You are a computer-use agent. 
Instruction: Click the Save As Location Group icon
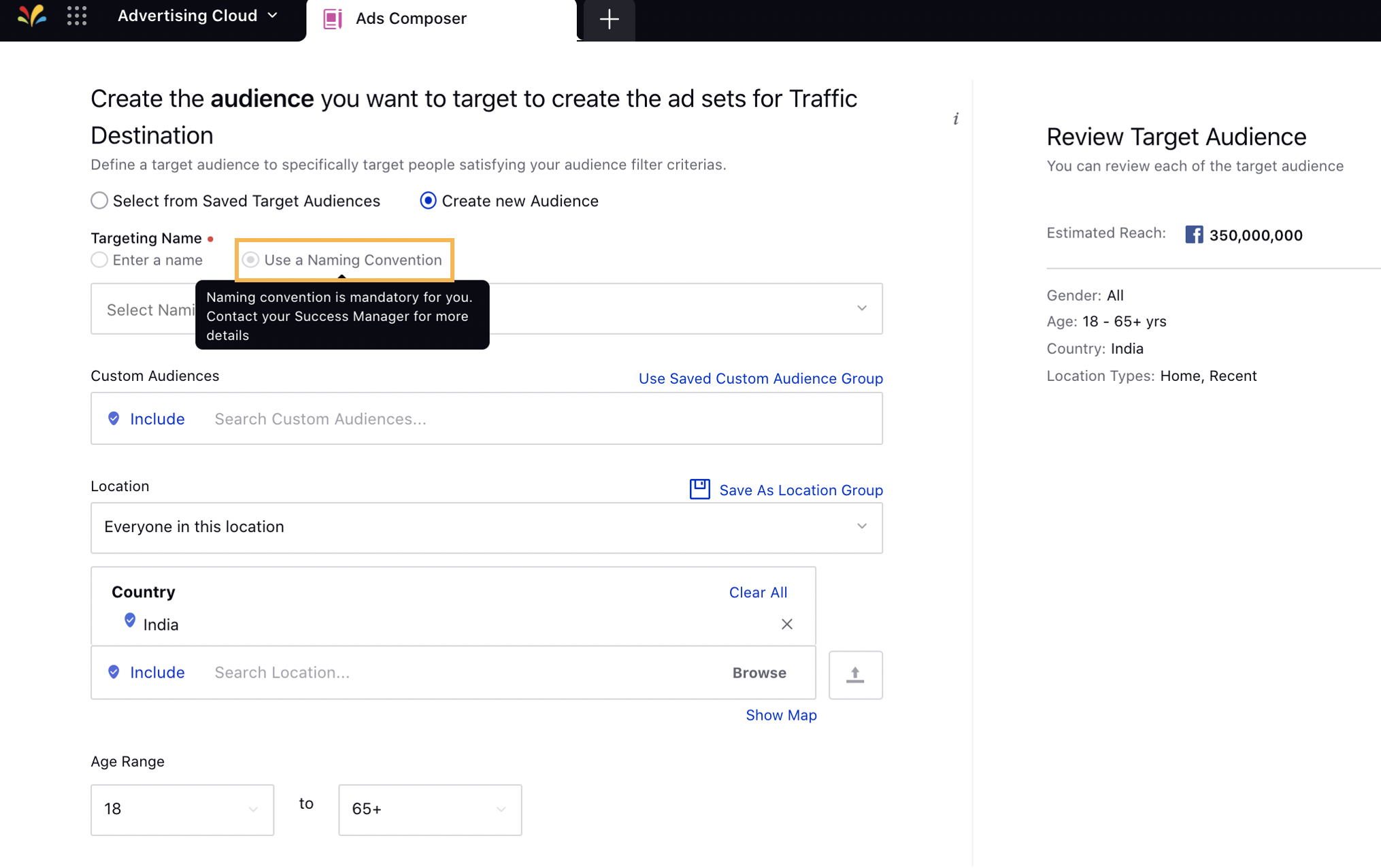(x=700, y=489)
